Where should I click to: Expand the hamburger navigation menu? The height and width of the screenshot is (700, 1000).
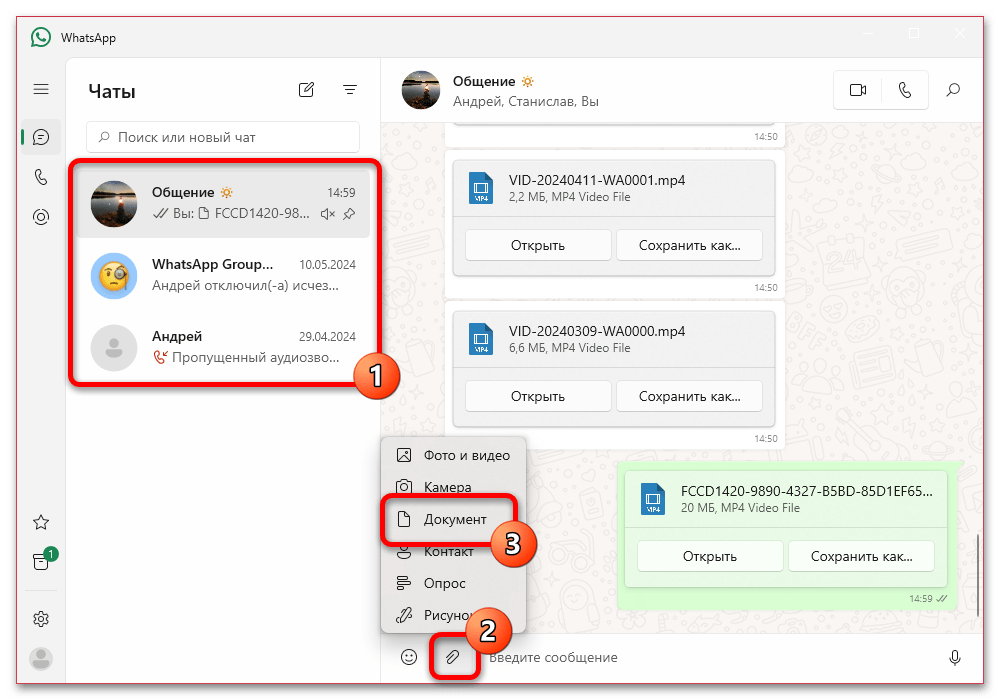(41, 89)
